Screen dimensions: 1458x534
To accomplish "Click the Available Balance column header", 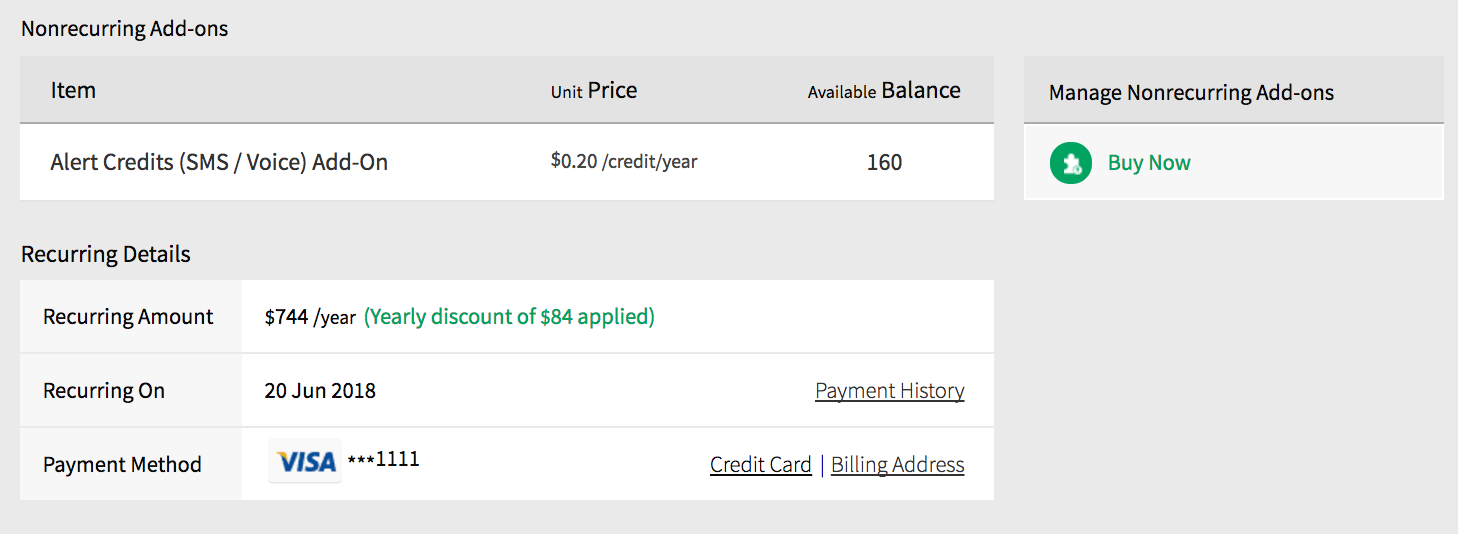I will [883, 91].
